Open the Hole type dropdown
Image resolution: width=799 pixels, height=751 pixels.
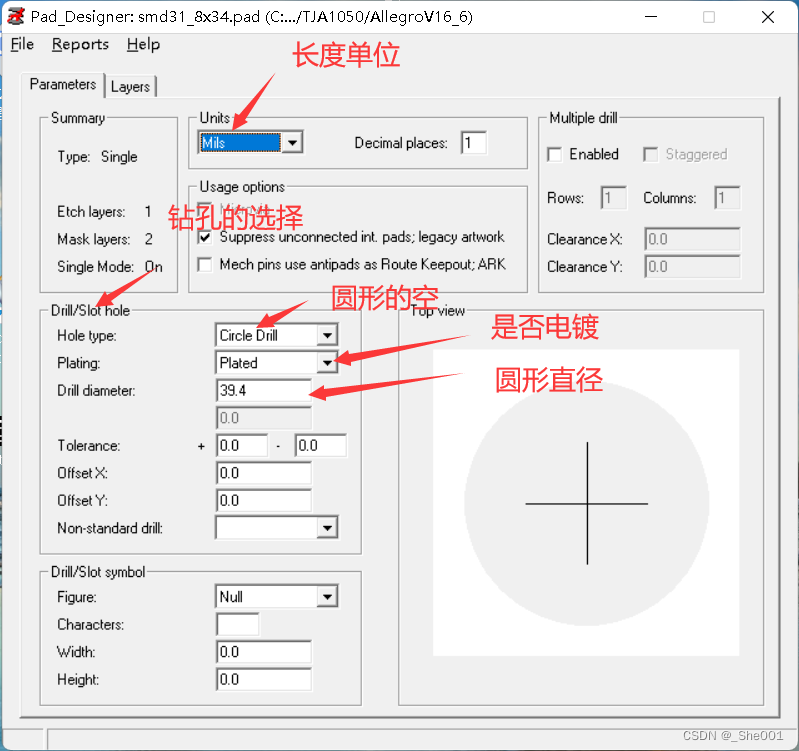point(326,336)
